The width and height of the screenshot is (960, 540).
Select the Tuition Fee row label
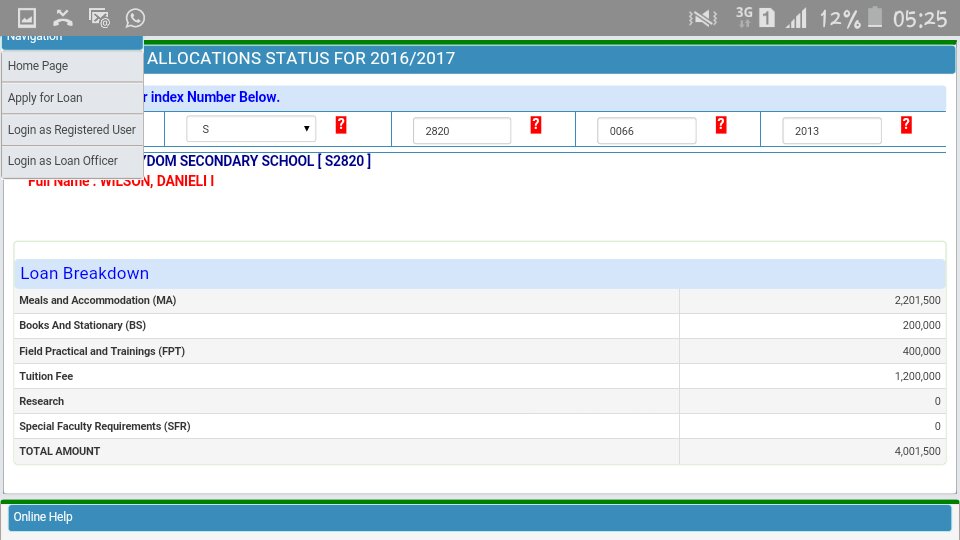pyautogui.click(x=46, y=377)
